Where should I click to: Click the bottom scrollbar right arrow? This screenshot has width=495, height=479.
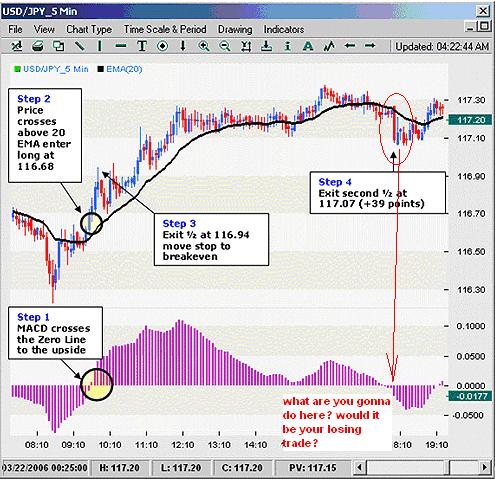[x=485, y=467]
